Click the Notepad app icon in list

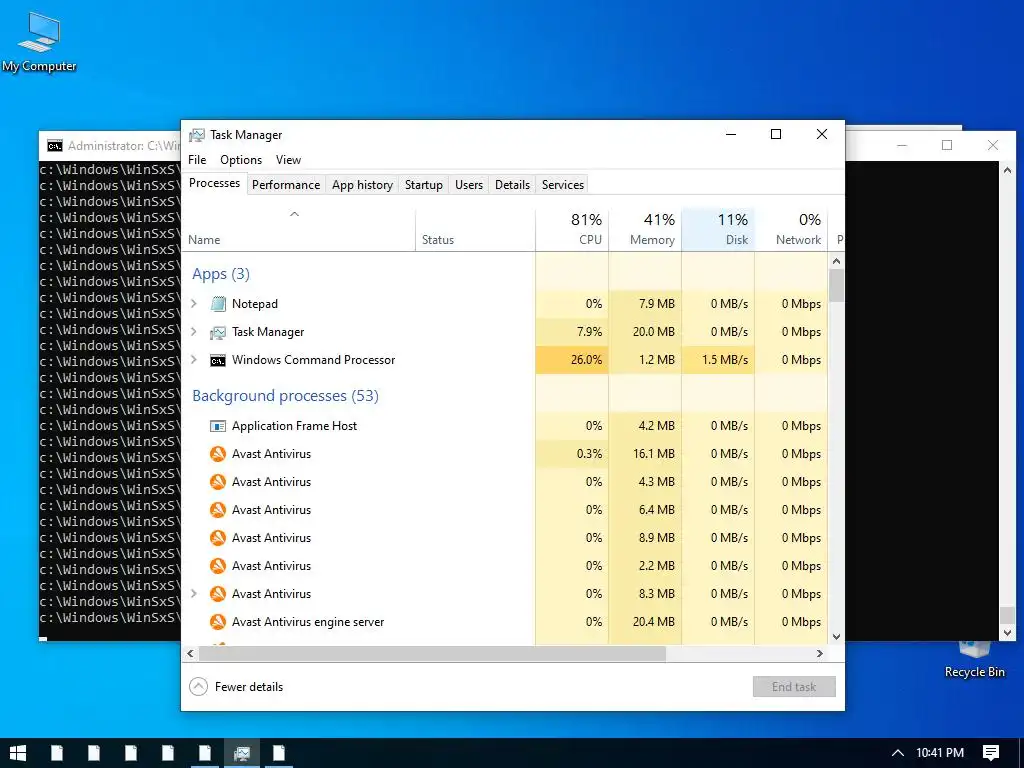[217, 304]
